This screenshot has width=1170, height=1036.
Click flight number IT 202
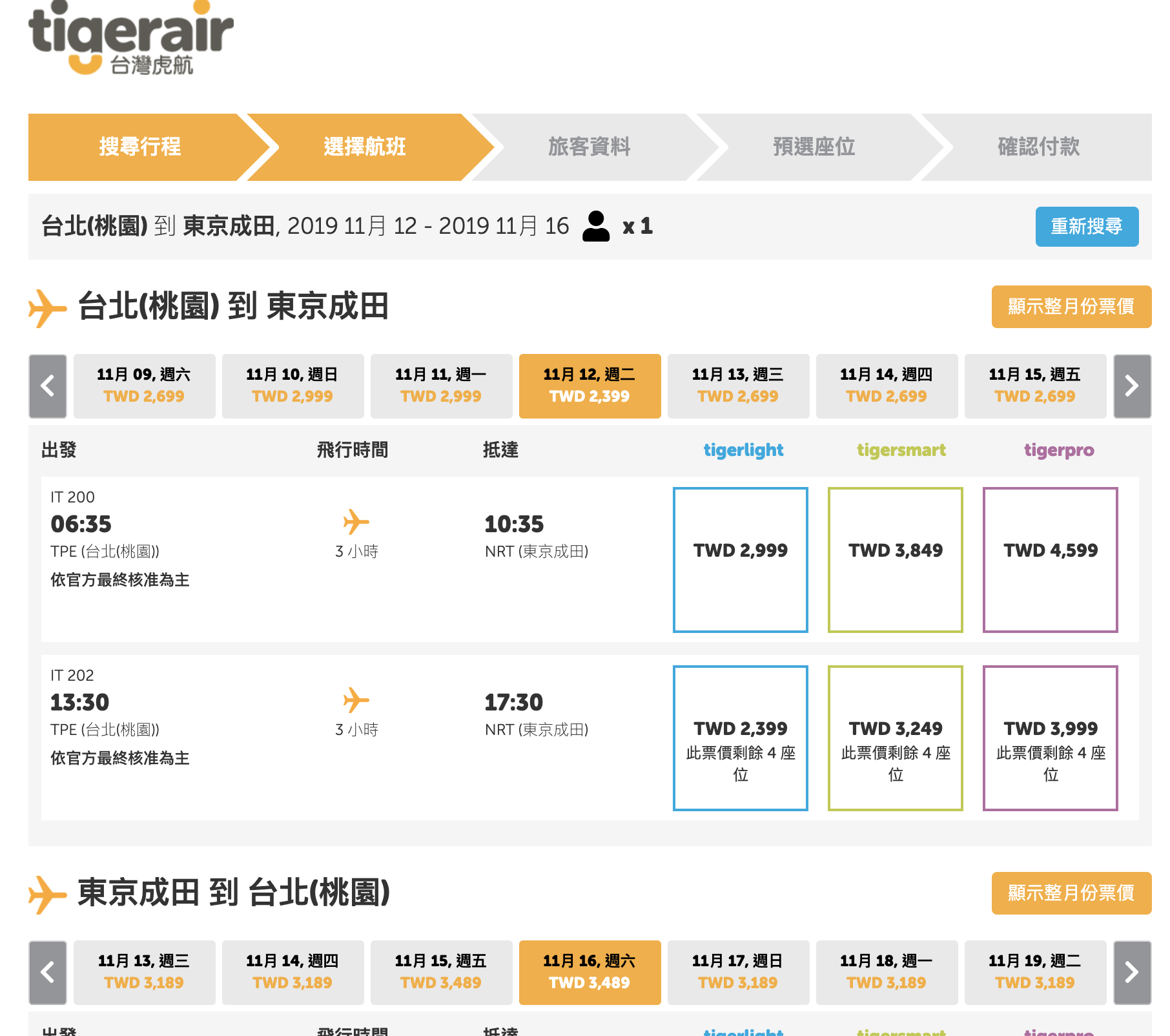(x=72, y=676)
